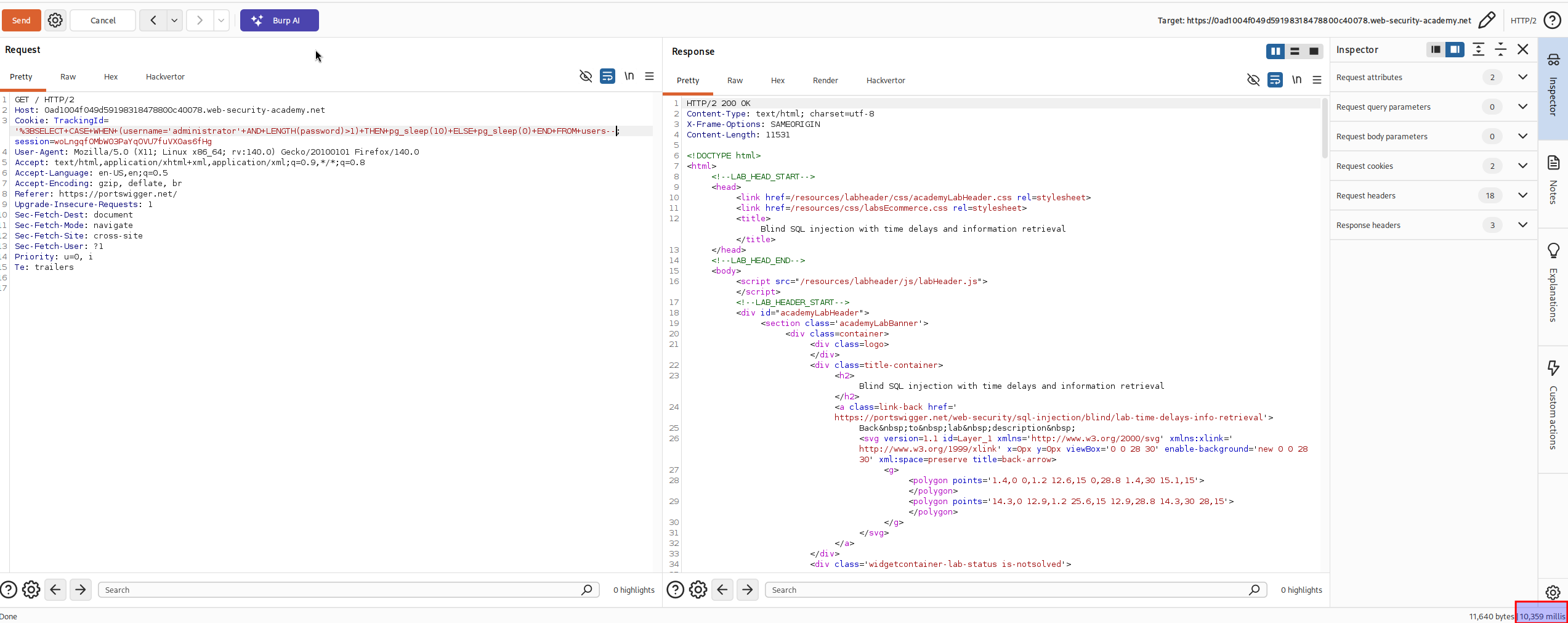Screen dimensions: 1568x623
Task: Click the Cancel button
Action: (x=103, y=20)
